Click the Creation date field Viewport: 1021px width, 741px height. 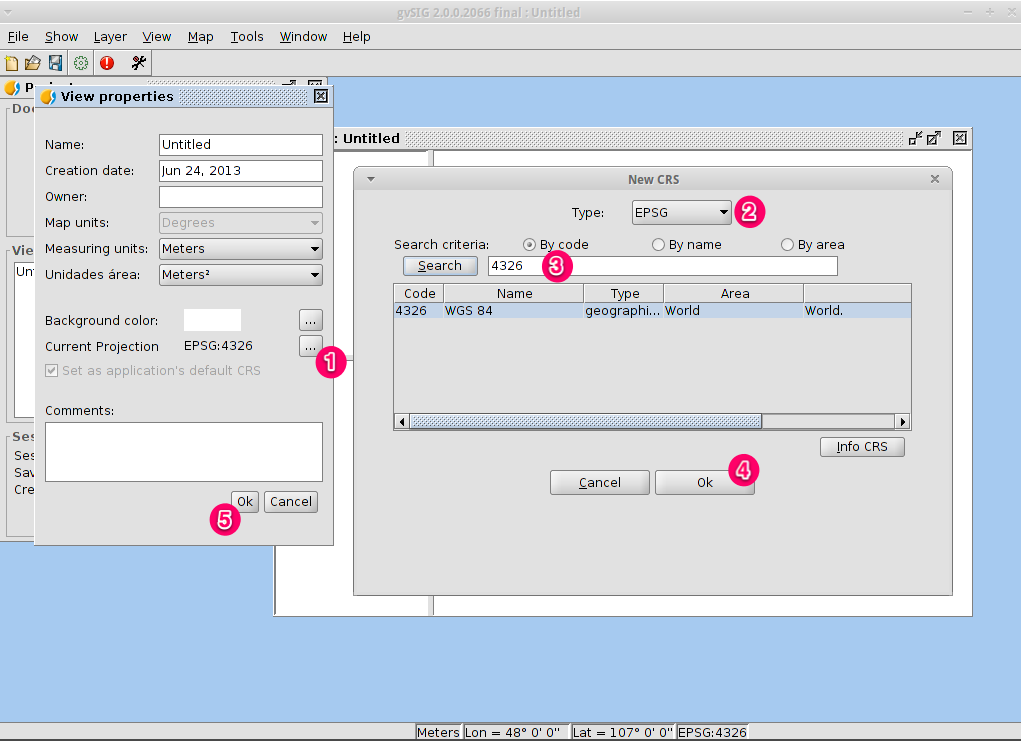tap(241, 171)
